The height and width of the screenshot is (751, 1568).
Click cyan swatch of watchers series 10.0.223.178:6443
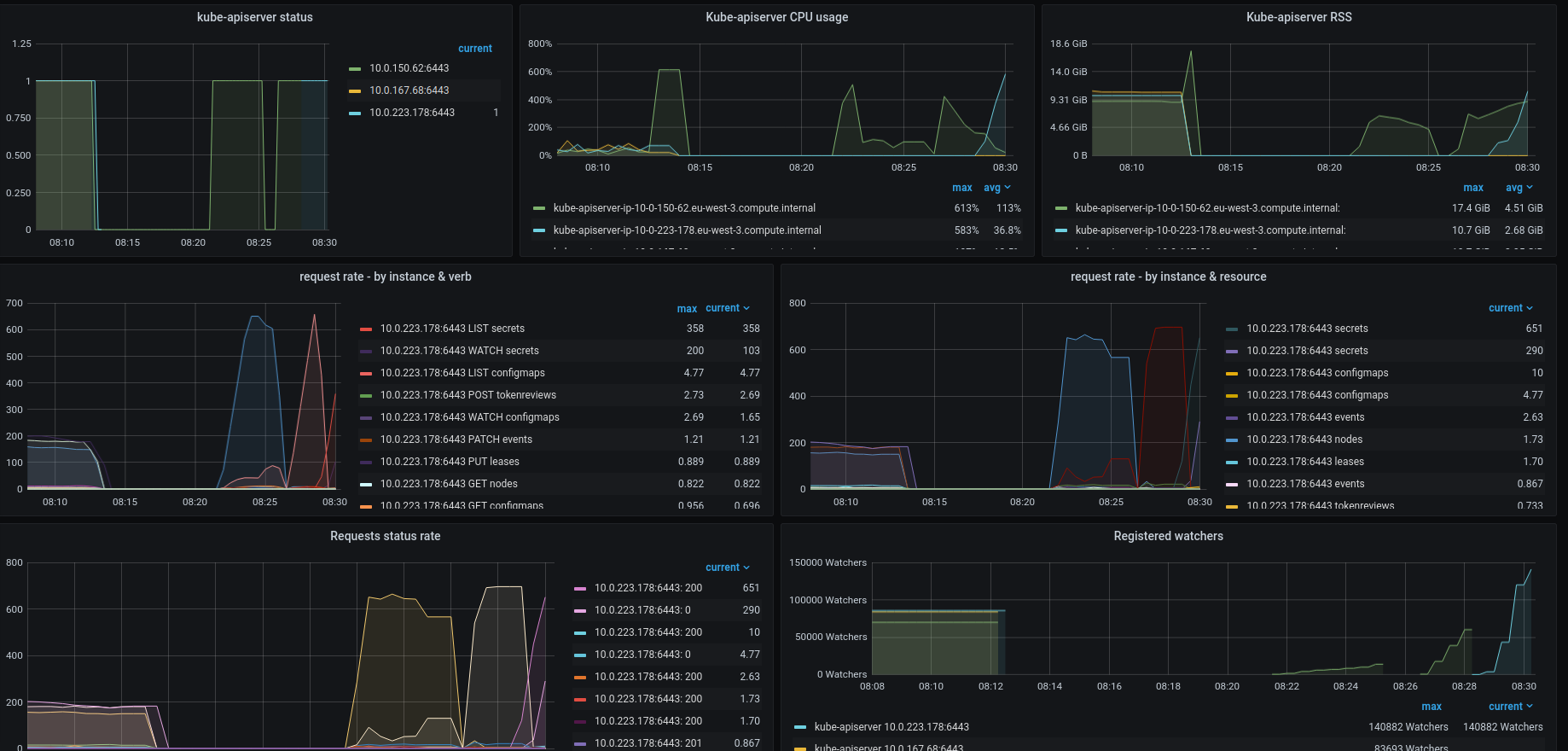coord(800,727)
